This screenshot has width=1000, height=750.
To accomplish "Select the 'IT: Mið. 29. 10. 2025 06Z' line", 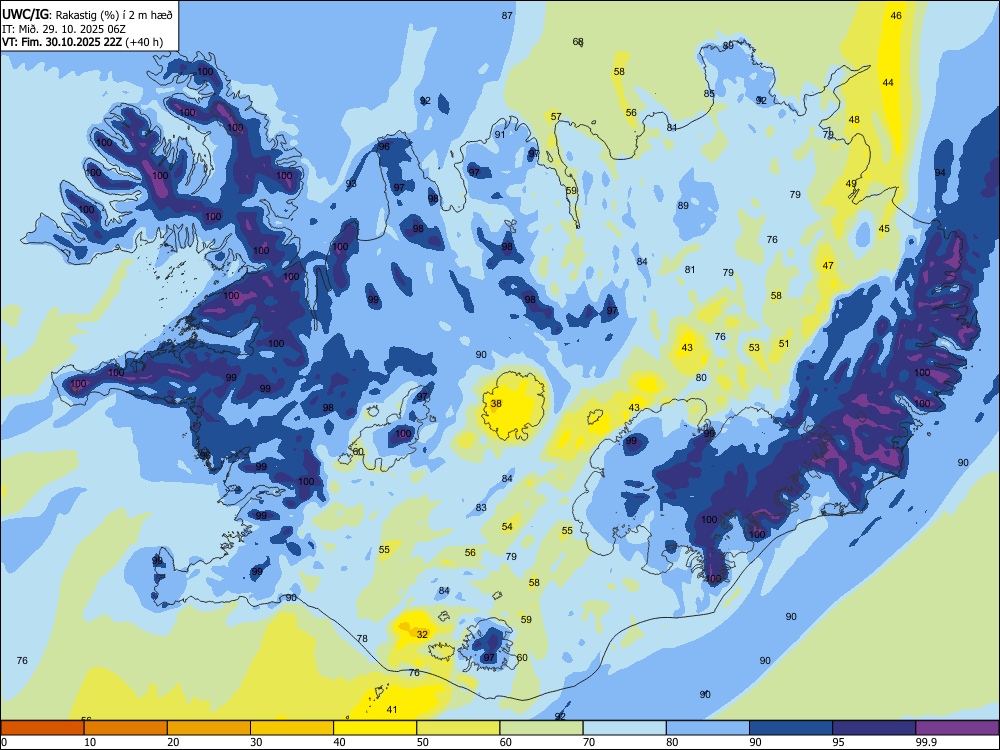I will tap(64, 29).
